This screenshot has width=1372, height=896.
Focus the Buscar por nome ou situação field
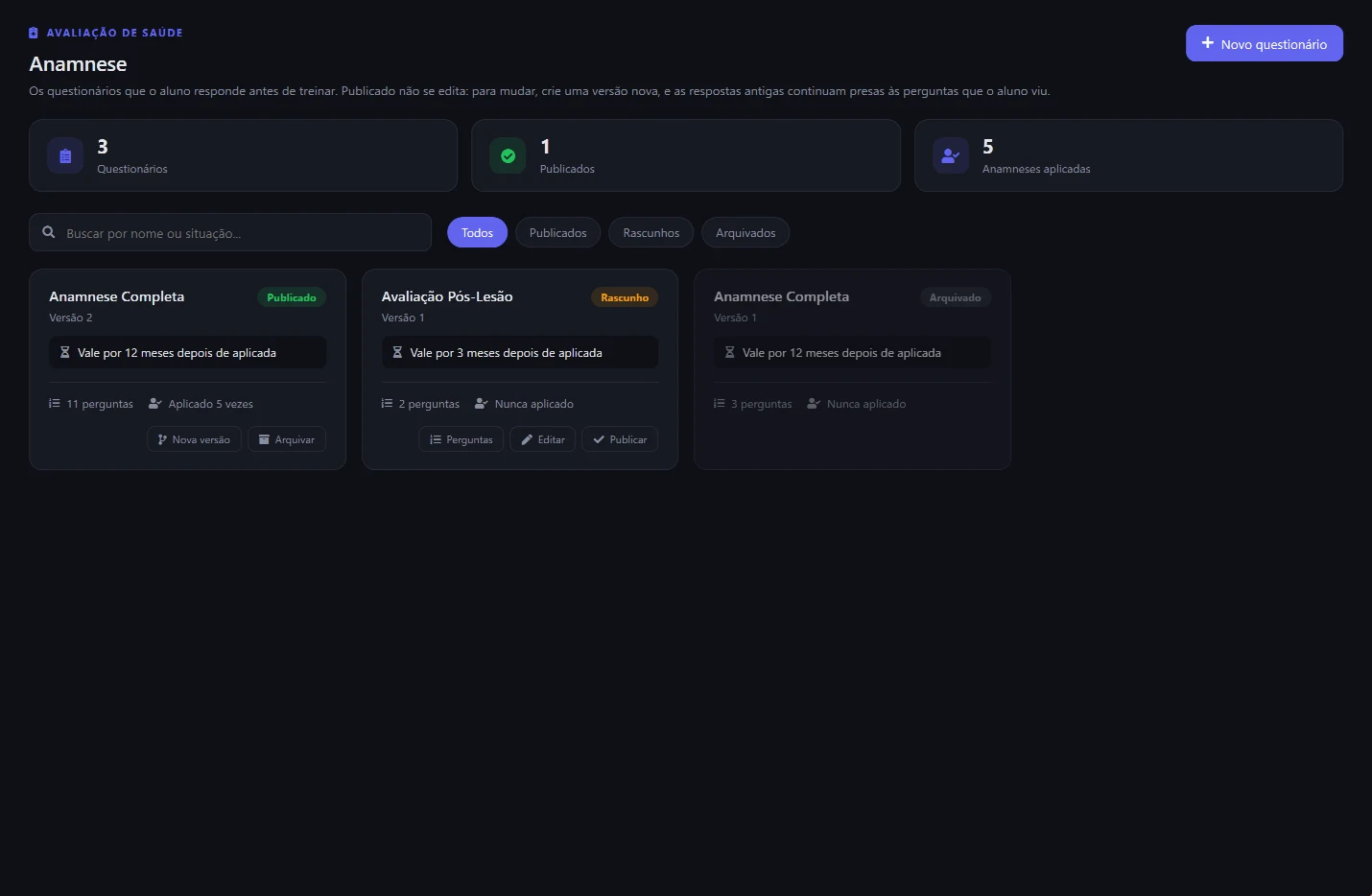tap(230, 232)
